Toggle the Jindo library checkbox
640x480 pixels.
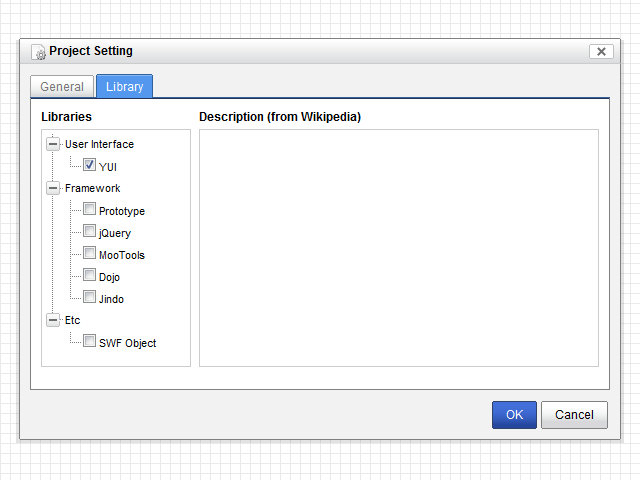coord(90,298)
